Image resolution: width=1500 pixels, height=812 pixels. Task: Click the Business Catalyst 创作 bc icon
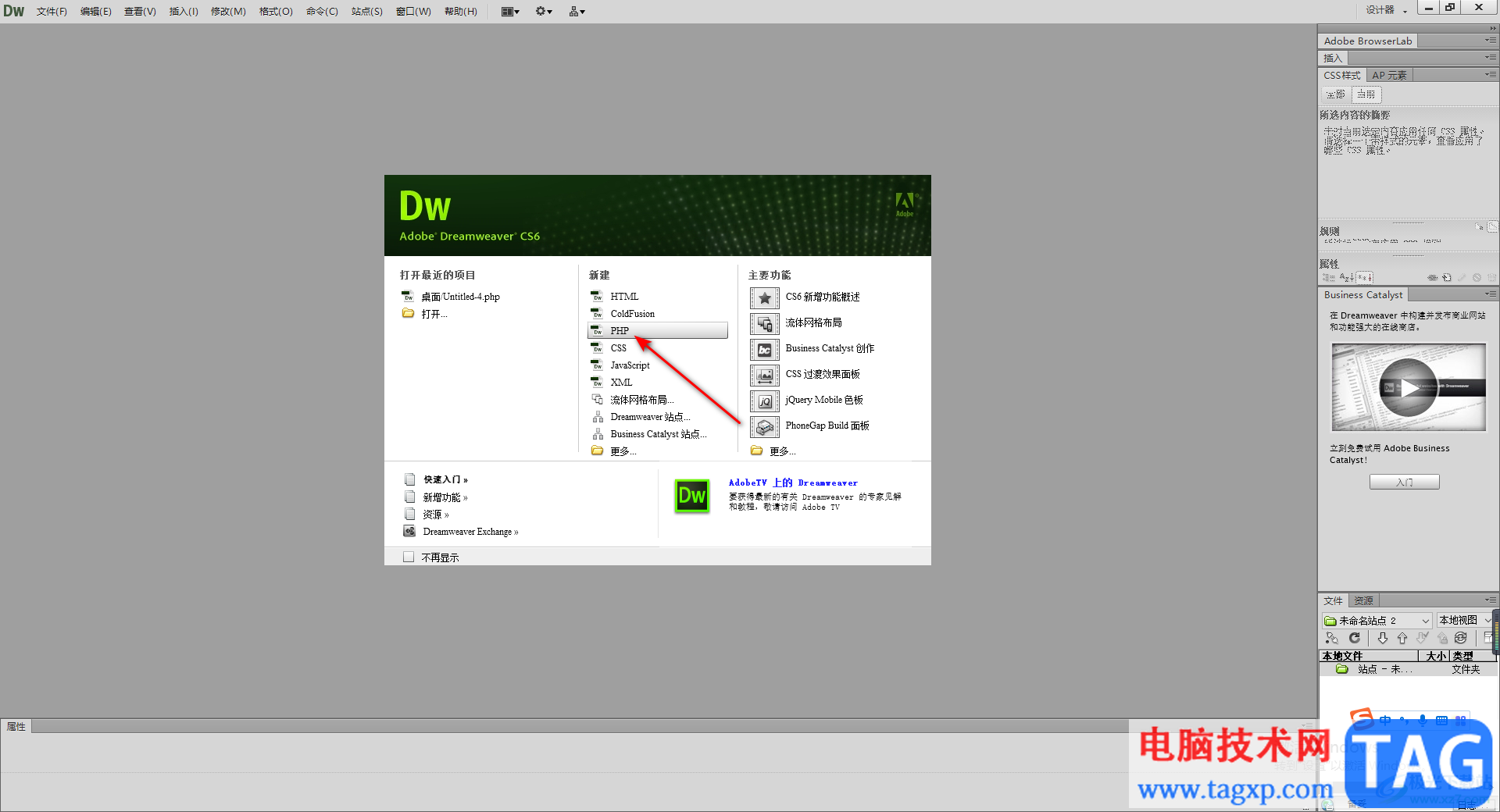pos(765,349)
